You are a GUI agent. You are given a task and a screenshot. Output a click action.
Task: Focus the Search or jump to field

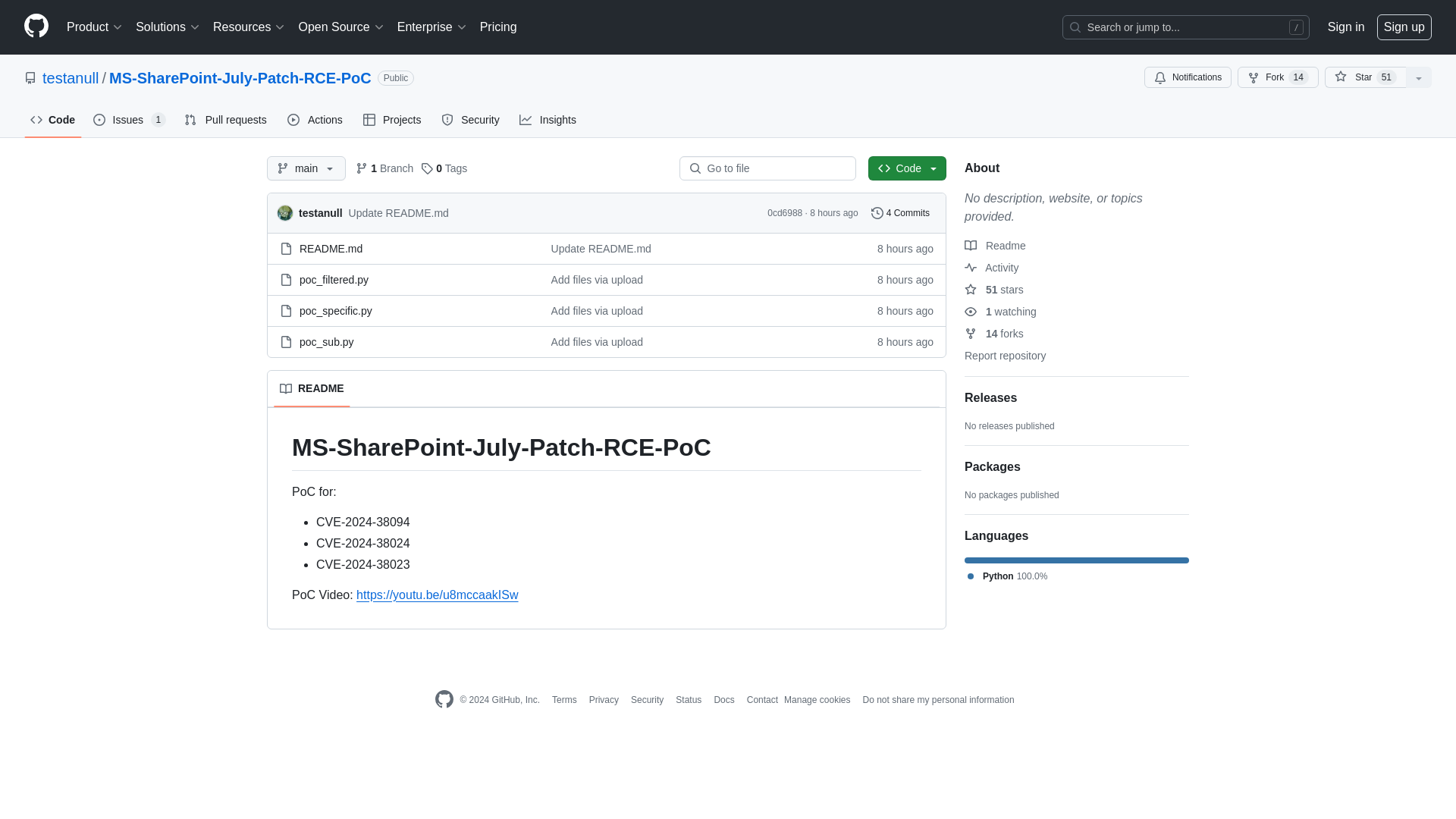coord(1186,27)
